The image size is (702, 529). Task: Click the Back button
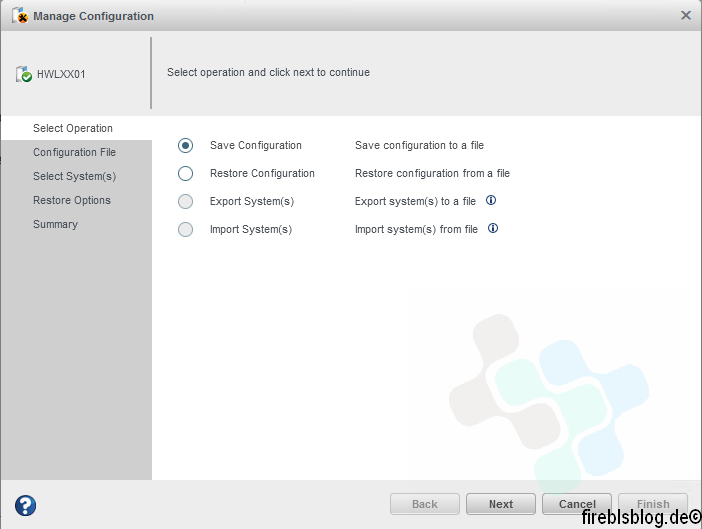tap(424, 504)
